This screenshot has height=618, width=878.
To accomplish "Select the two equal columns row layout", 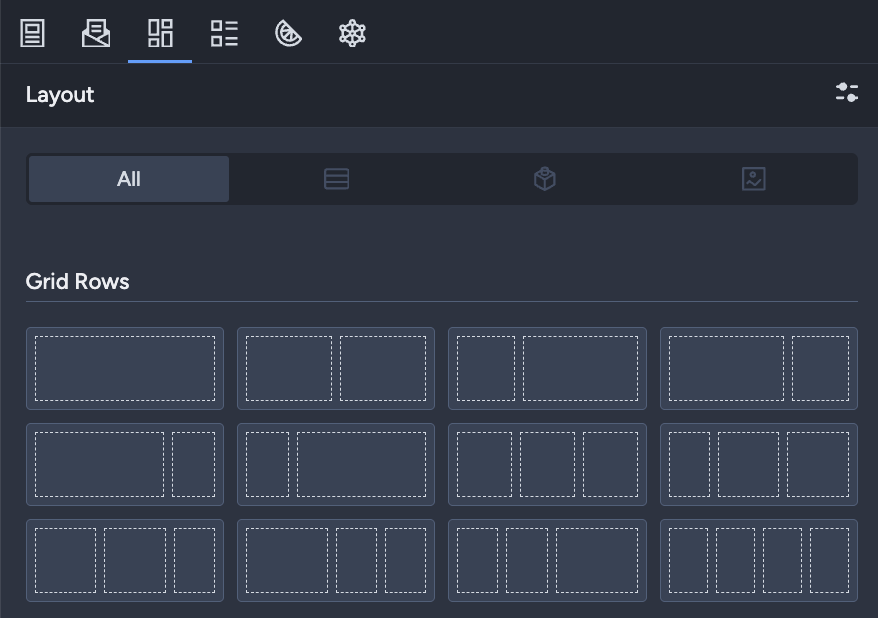I will click(335, 368).
